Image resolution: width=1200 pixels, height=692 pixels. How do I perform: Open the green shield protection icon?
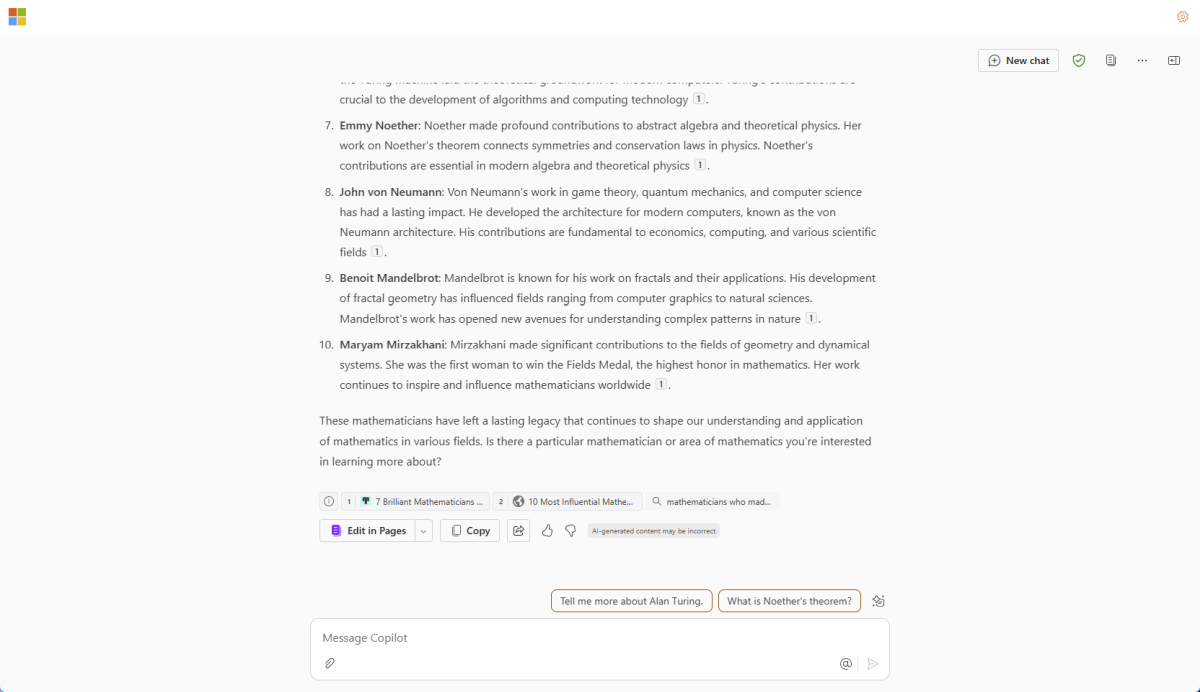tap(1079, 61)
